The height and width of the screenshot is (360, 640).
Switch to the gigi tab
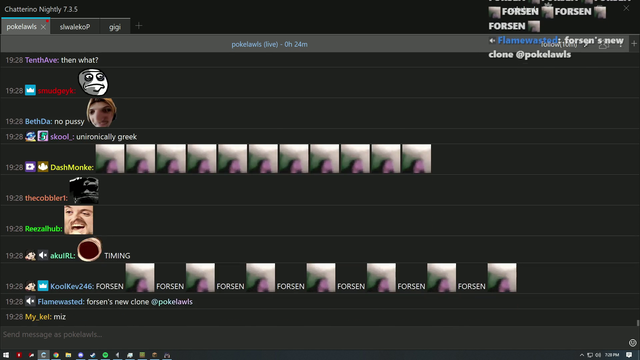115,27
